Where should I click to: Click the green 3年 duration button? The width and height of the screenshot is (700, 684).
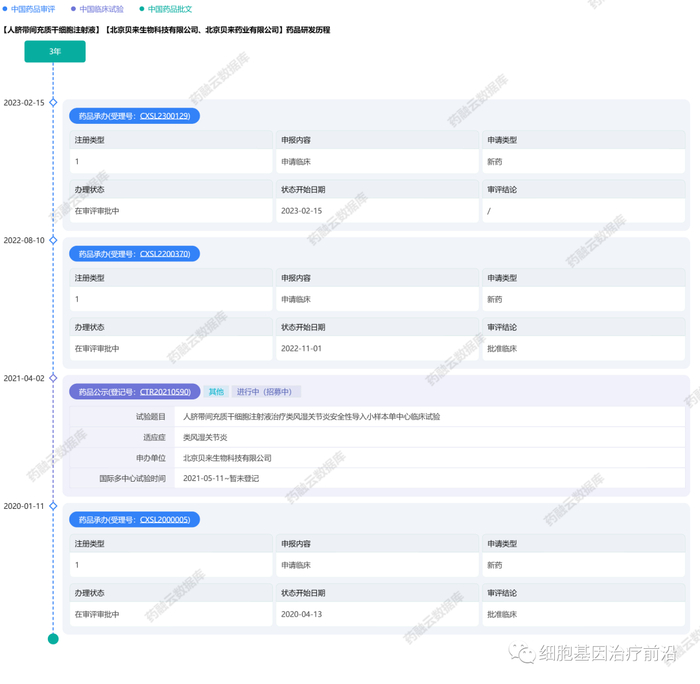click(55, 51)
